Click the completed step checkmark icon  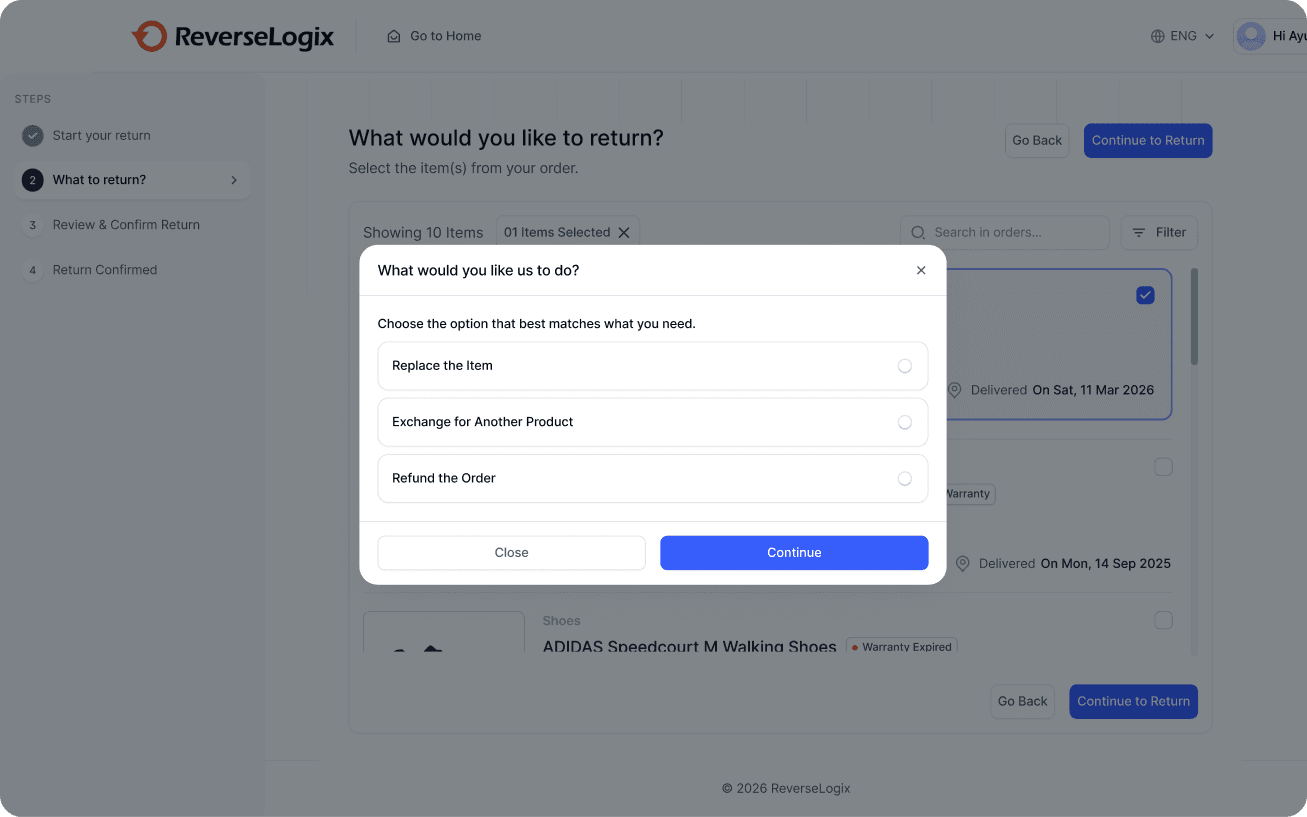pyautogui.click(x=33, y=135)
